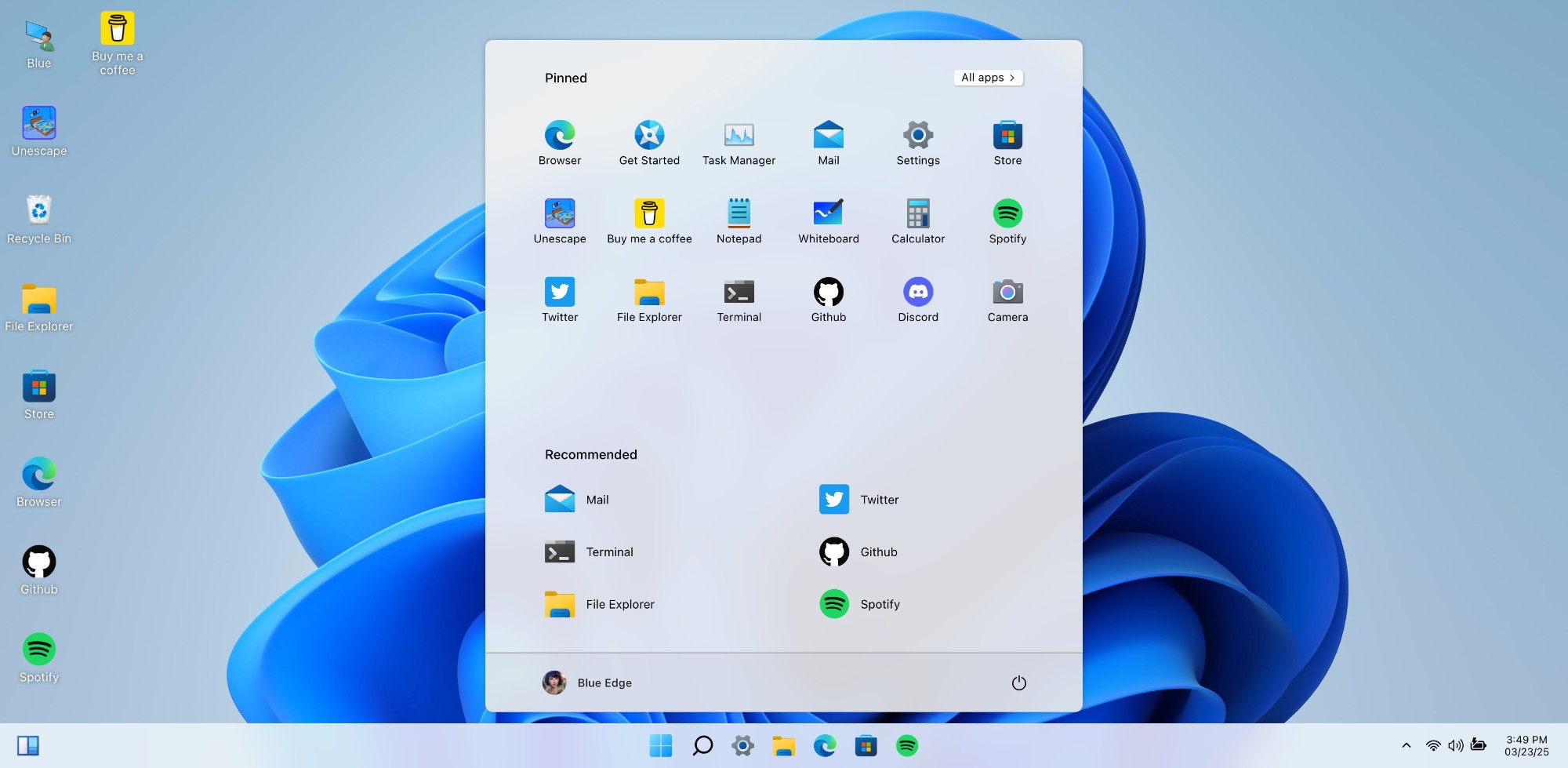Image resolution: width=1568 pixels, height=768 pixels.
Task: Show hidden icons in system tray
Action: (x=1406, y=745)
